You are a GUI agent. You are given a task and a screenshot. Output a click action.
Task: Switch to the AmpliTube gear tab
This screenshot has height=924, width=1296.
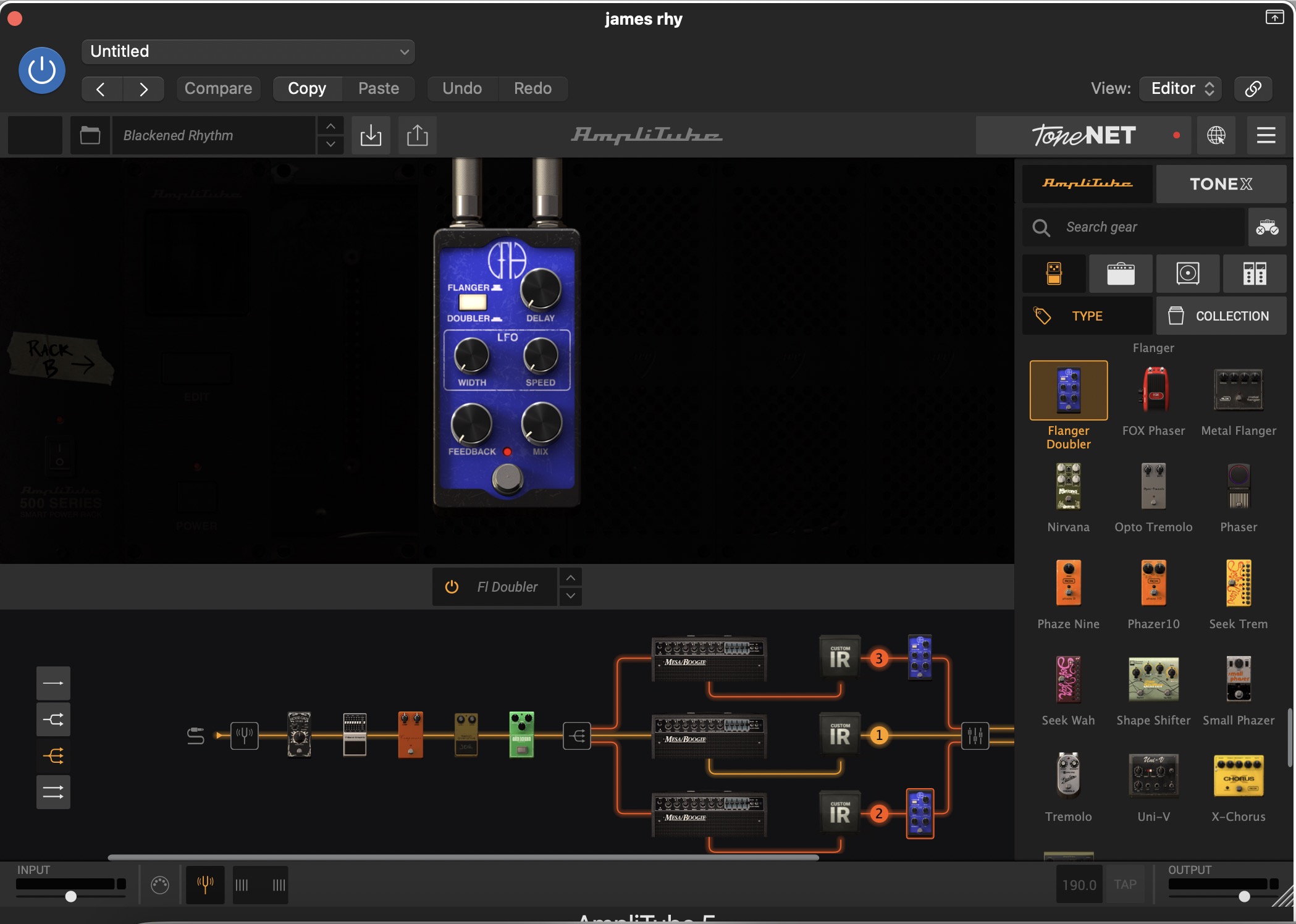[1087, 183]
